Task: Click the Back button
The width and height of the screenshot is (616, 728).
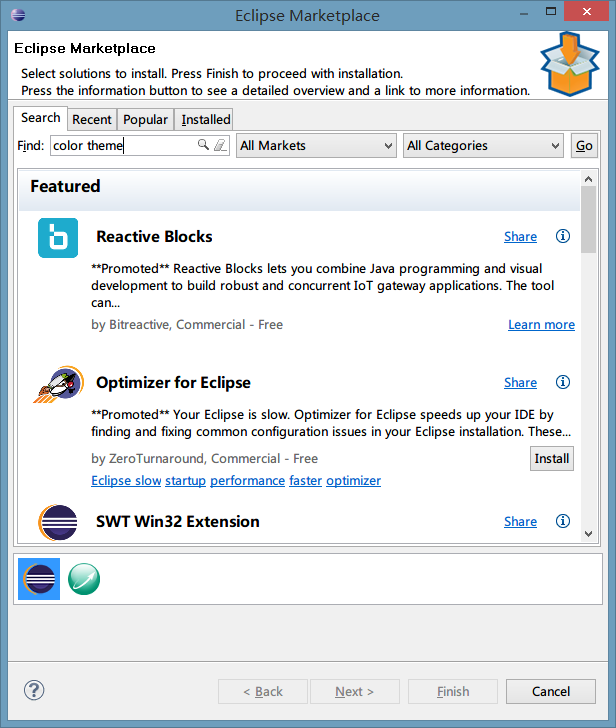Action: tap(263, 692)
